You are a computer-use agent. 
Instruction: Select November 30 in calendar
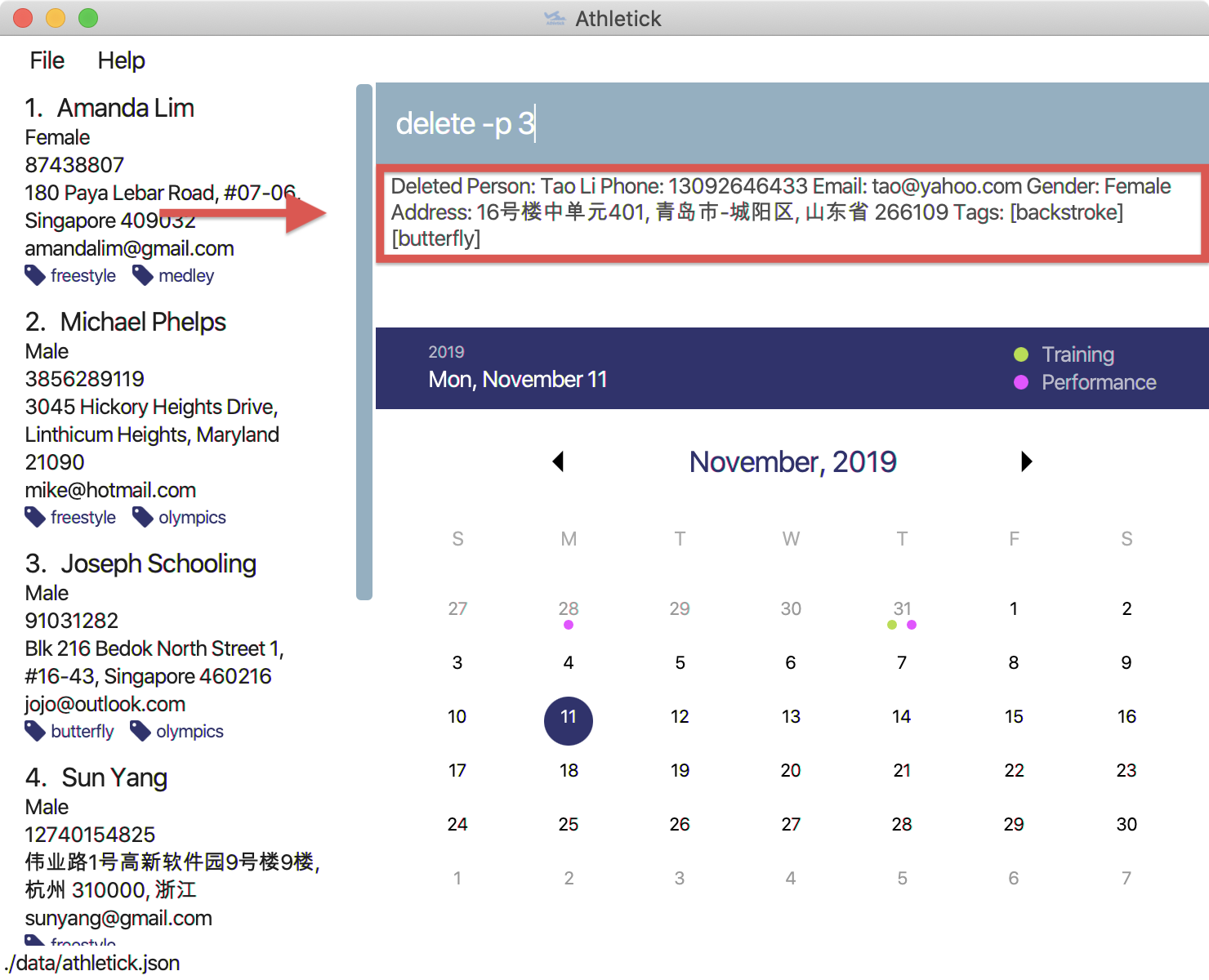(1126, 825)
